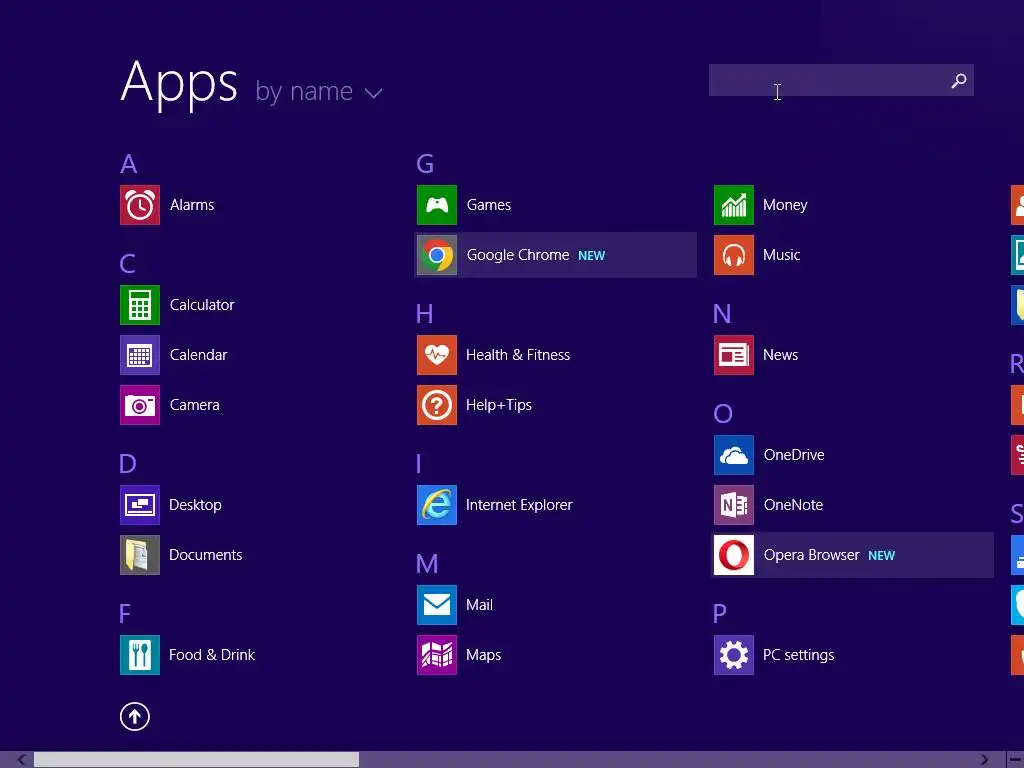Select the letter G group heading
The image size is (1024, 768).
(425, 164)
